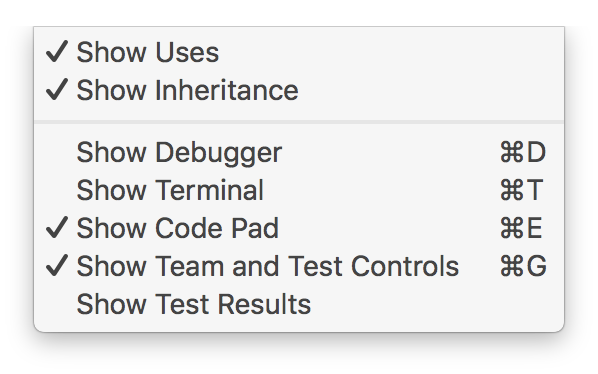Open the debugger via Show Debugger
This screenshot has height=374, width=598.
coord(299,152)
